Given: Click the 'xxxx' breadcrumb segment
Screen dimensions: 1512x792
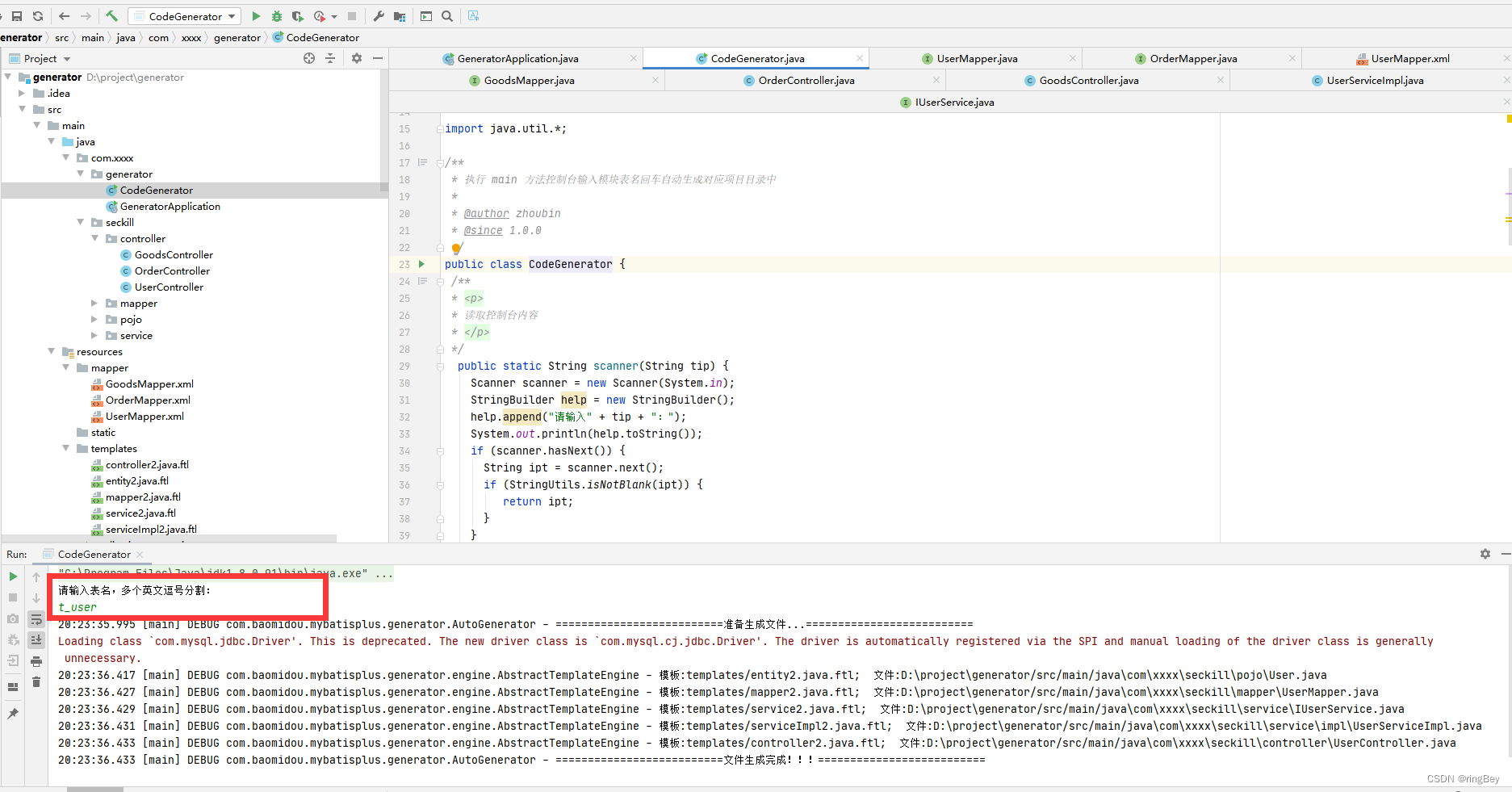Looking at the screenshot, I should tap(191, 38).
